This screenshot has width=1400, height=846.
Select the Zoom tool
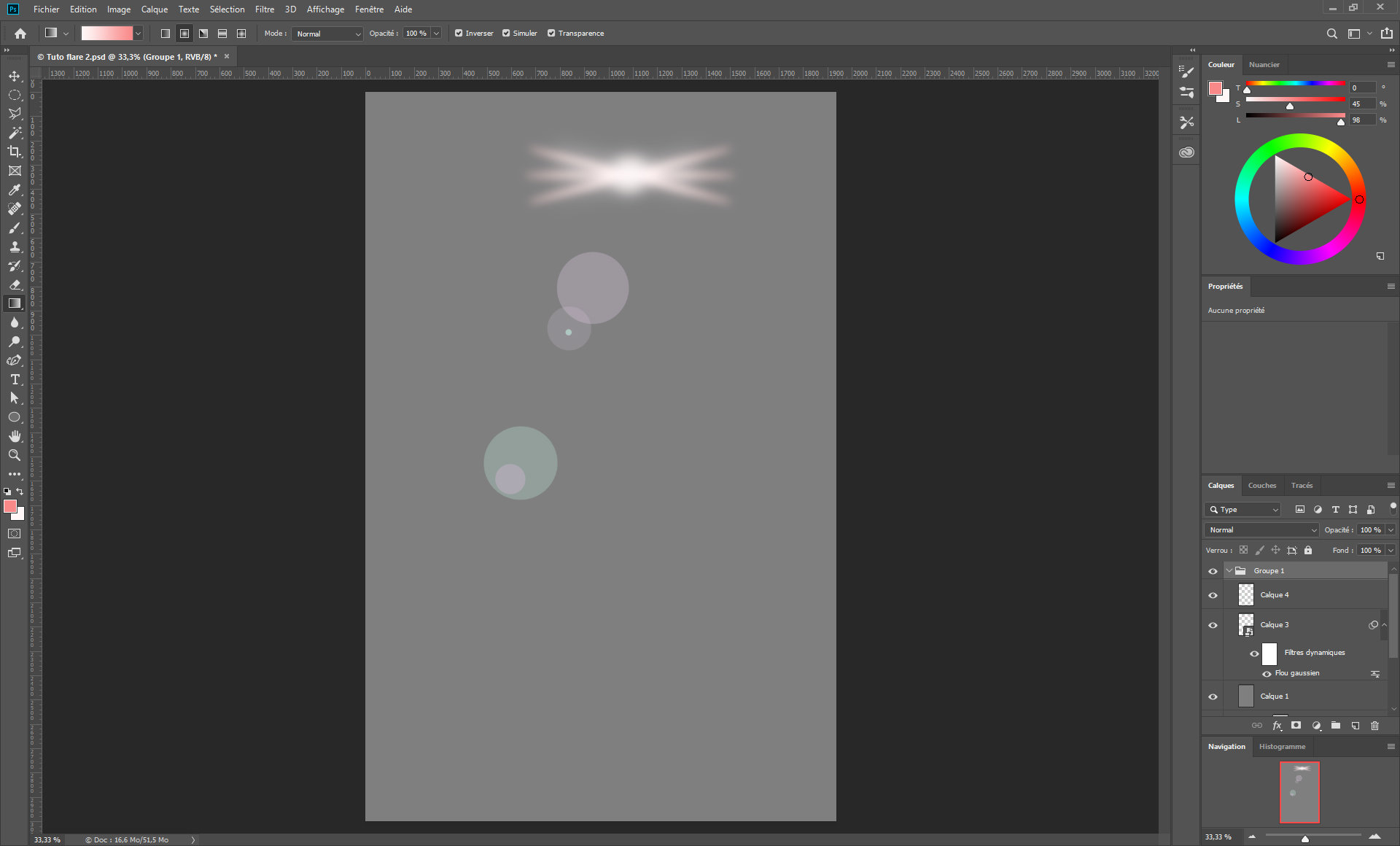point(15,455)
